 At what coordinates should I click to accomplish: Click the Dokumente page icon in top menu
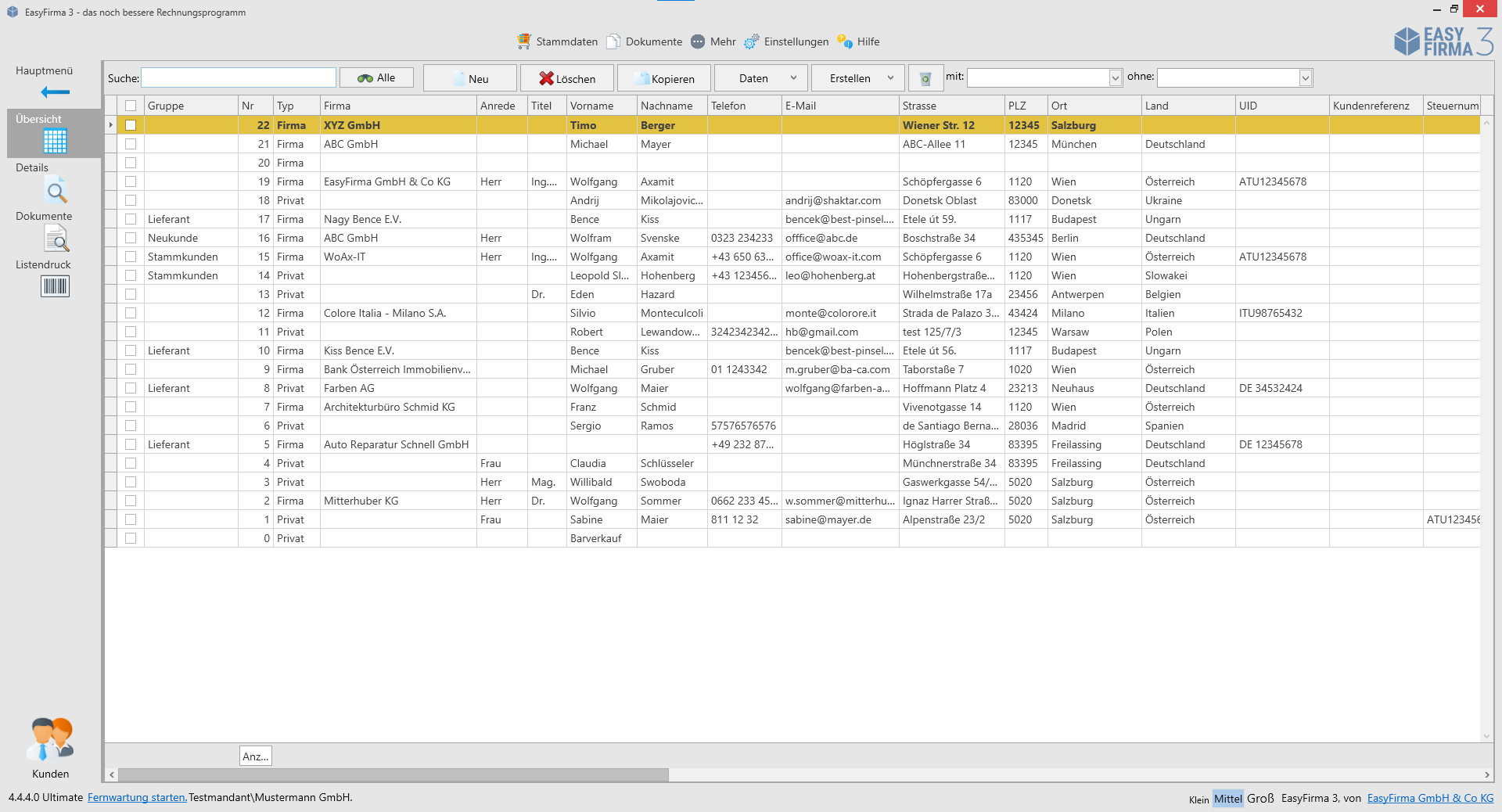[613, 41]
